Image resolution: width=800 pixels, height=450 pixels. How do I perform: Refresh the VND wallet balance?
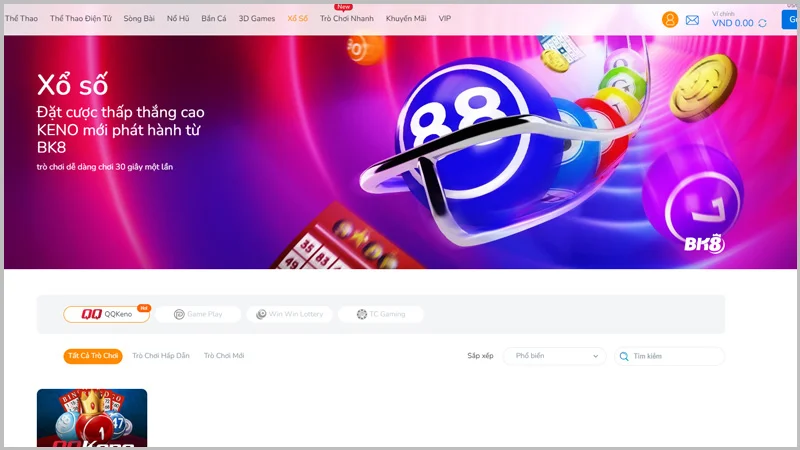(762, 23)
